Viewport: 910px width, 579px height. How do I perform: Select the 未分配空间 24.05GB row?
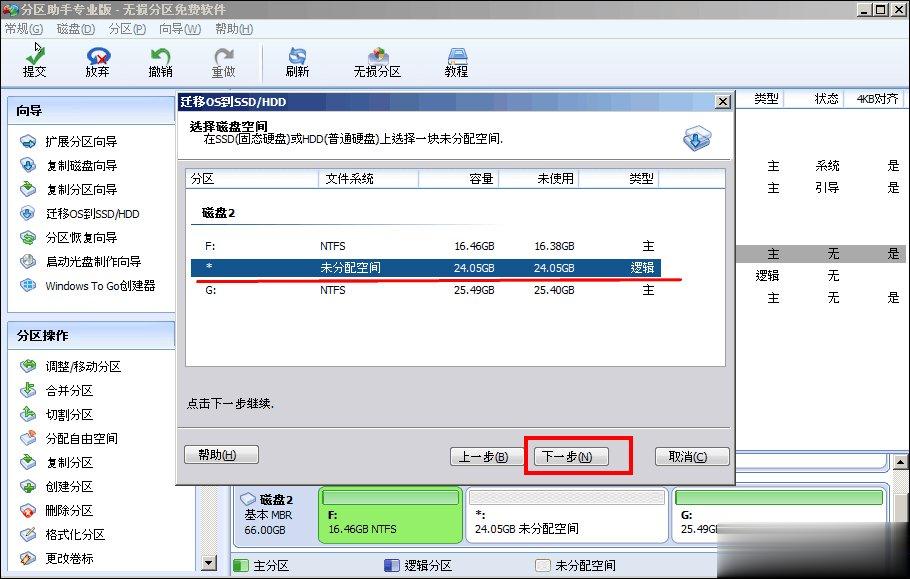click(x=426, y=267)
